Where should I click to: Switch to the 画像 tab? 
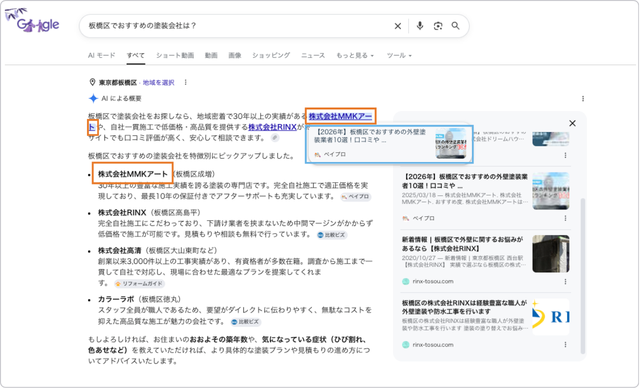235,55
